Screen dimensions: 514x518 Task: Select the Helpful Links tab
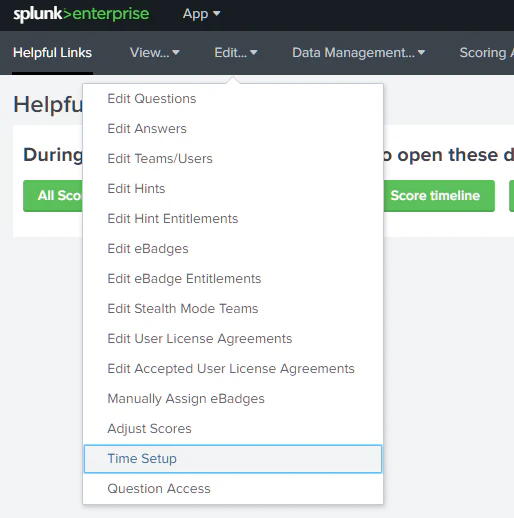click(52, 53)
